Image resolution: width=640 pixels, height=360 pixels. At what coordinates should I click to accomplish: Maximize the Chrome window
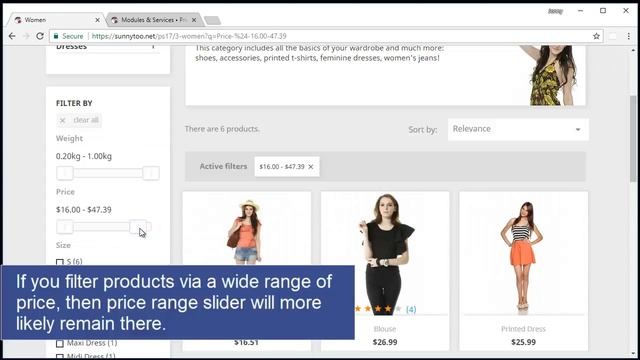click(x=603, y=11)
